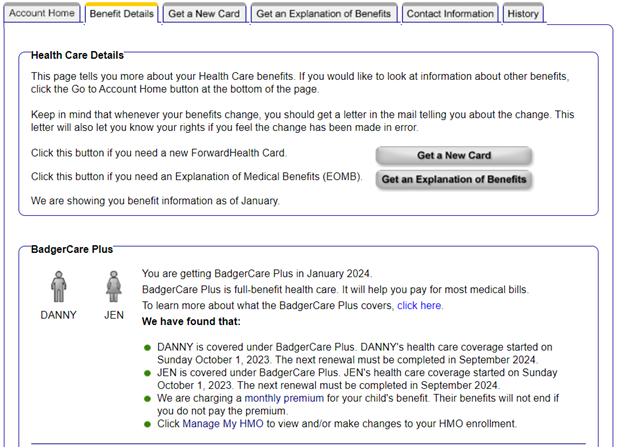Click green bullet next to monthly premium notice
Screen dimensions: 619x447
(x=148, y=399)
